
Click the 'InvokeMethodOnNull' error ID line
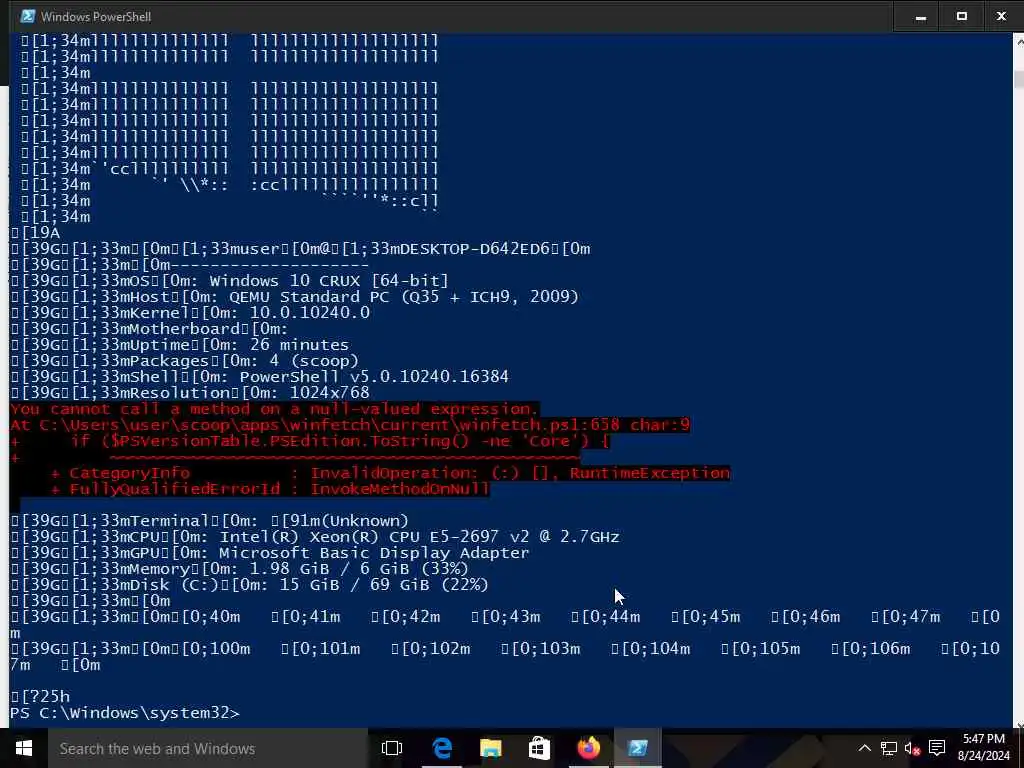point(270,488)
